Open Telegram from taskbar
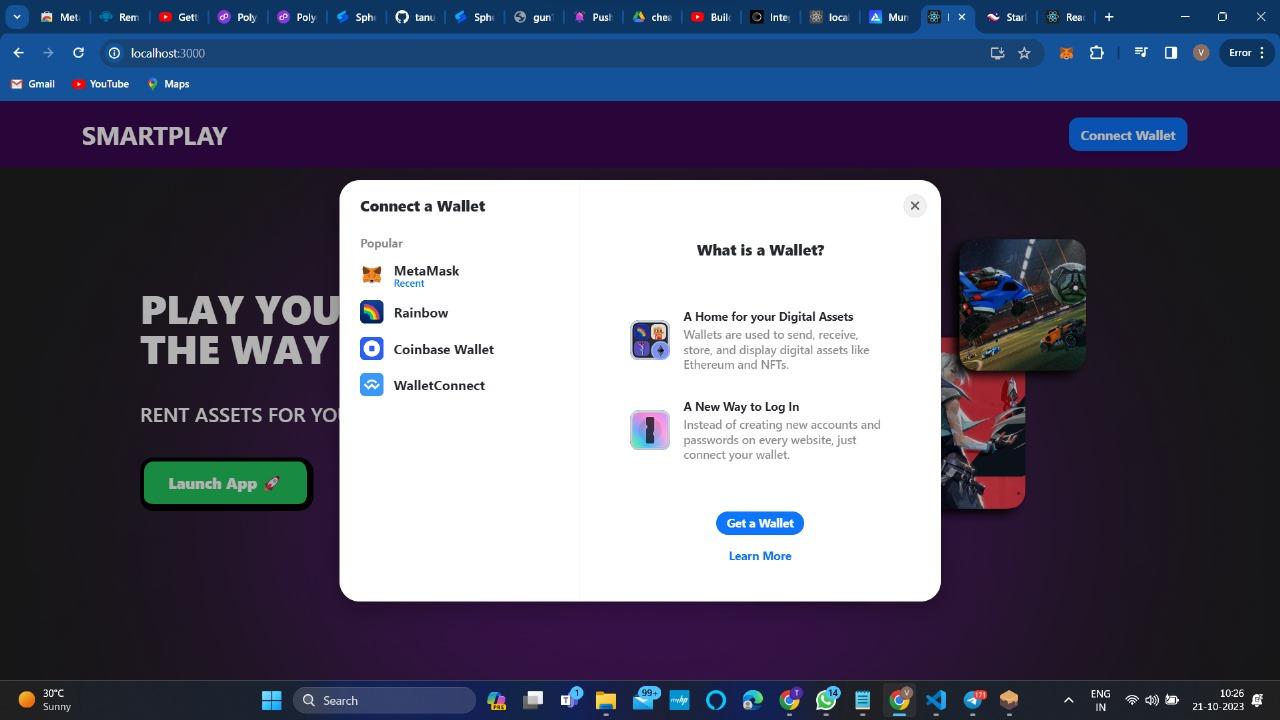Viewport: 1280px width, 720px height. (x=973, y=700)
